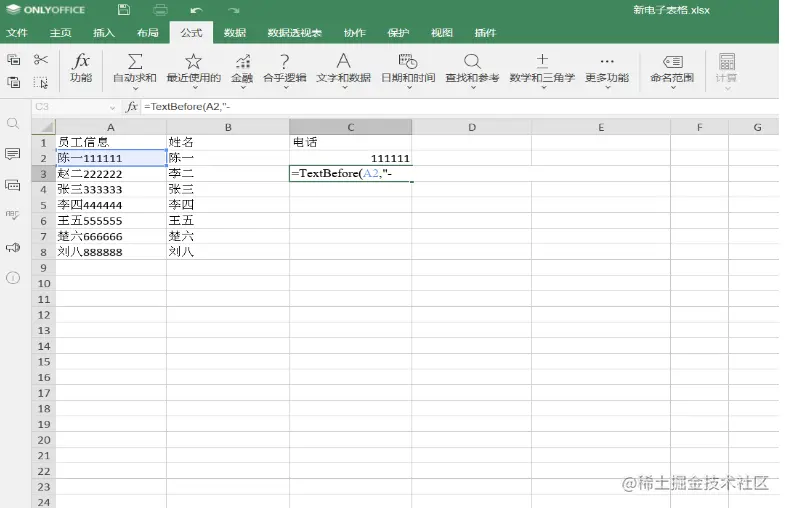Click cell C2 showing 111111
The image size is (785, 508).
tap(350, 158)
